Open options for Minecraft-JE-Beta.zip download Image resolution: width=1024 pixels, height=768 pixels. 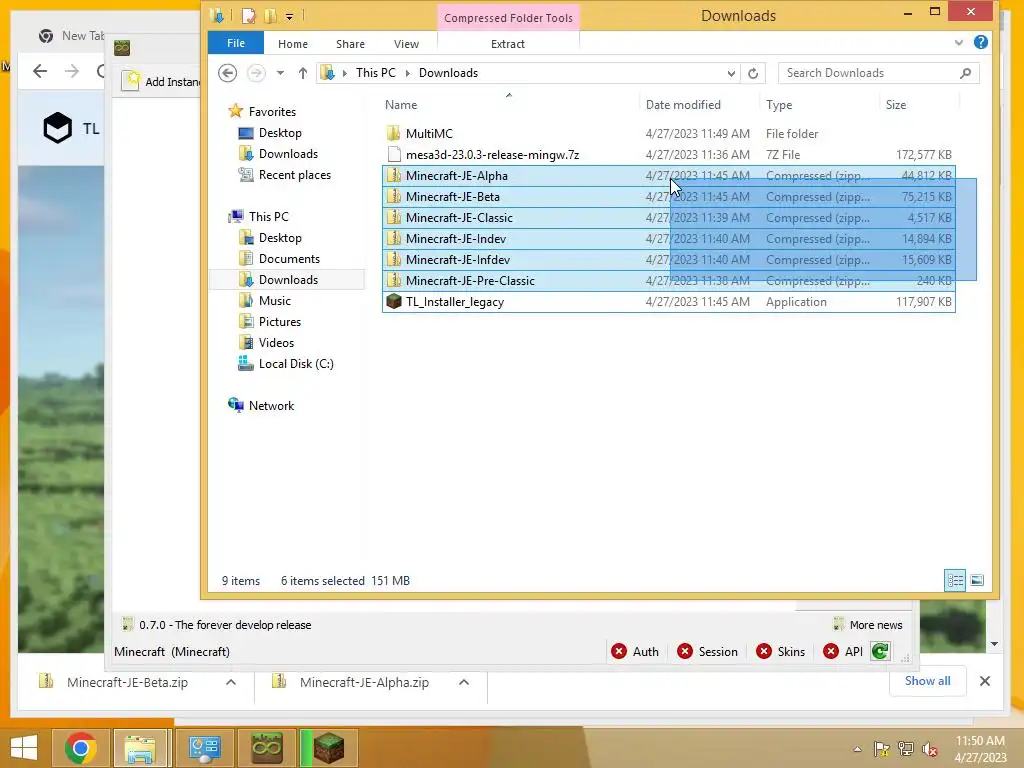click(x=231, y=682)
